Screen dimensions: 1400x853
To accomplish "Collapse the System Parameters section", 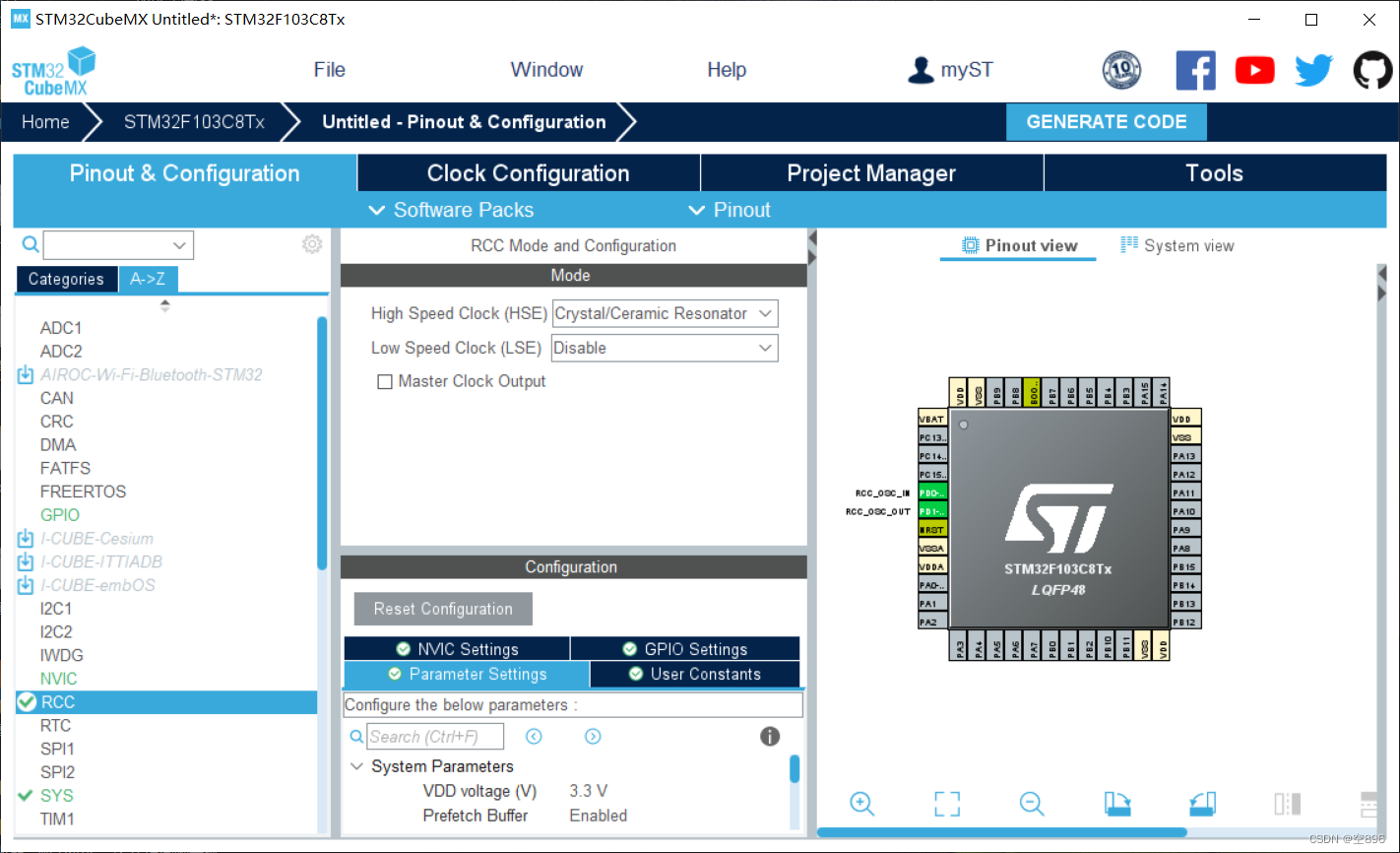I will coord(357,766).
